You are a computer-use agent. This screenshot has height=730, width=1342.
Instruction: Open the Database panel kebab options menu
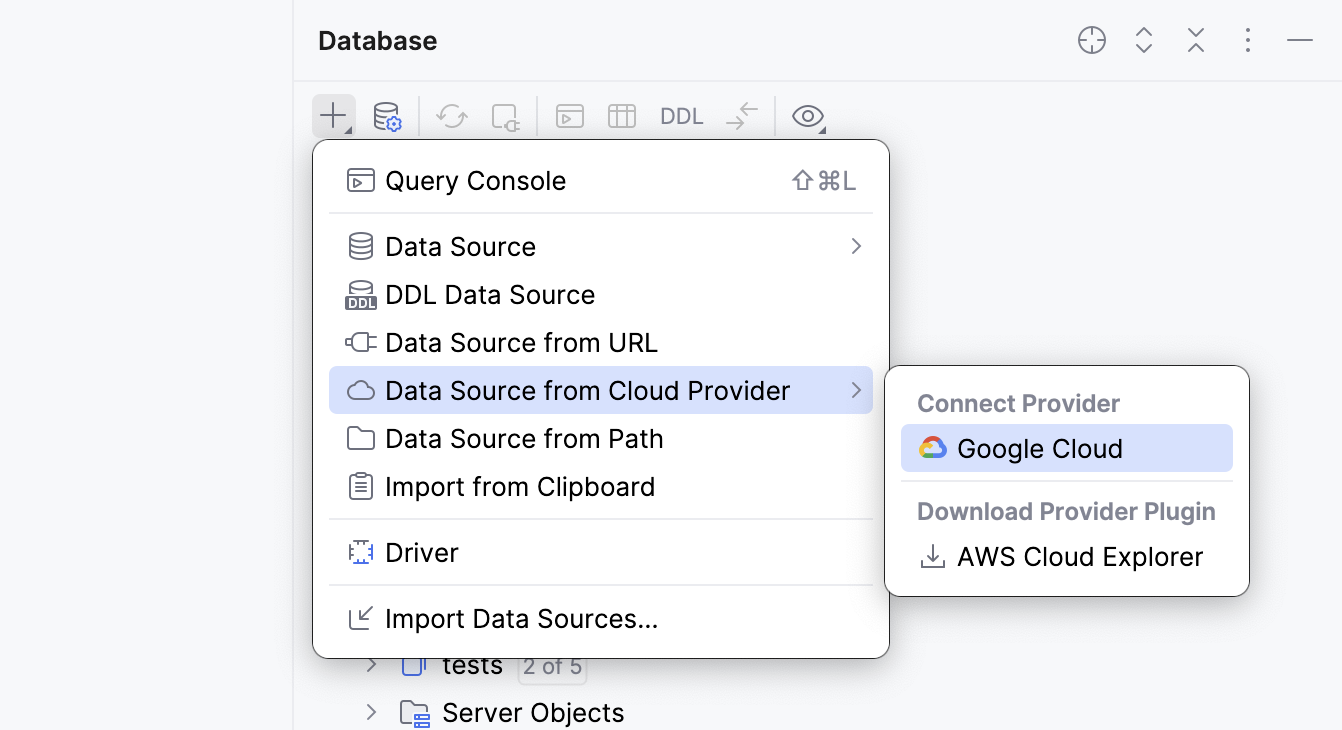point(1247,40)
